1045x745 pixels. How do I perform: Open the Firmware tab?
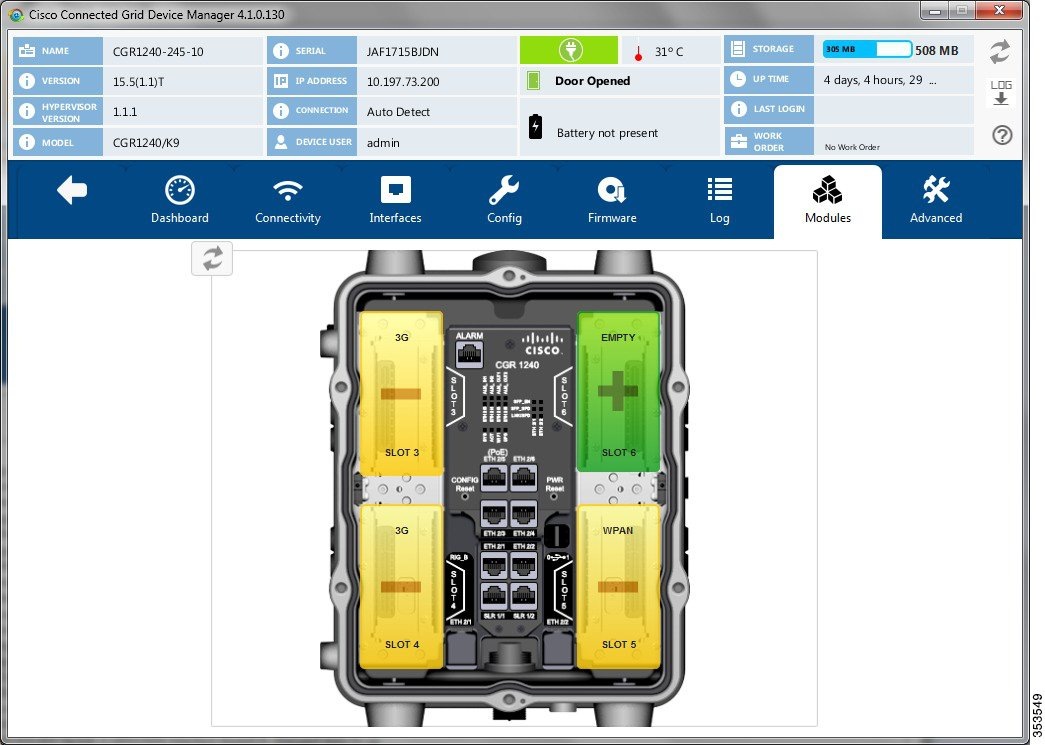pos(612,200)
